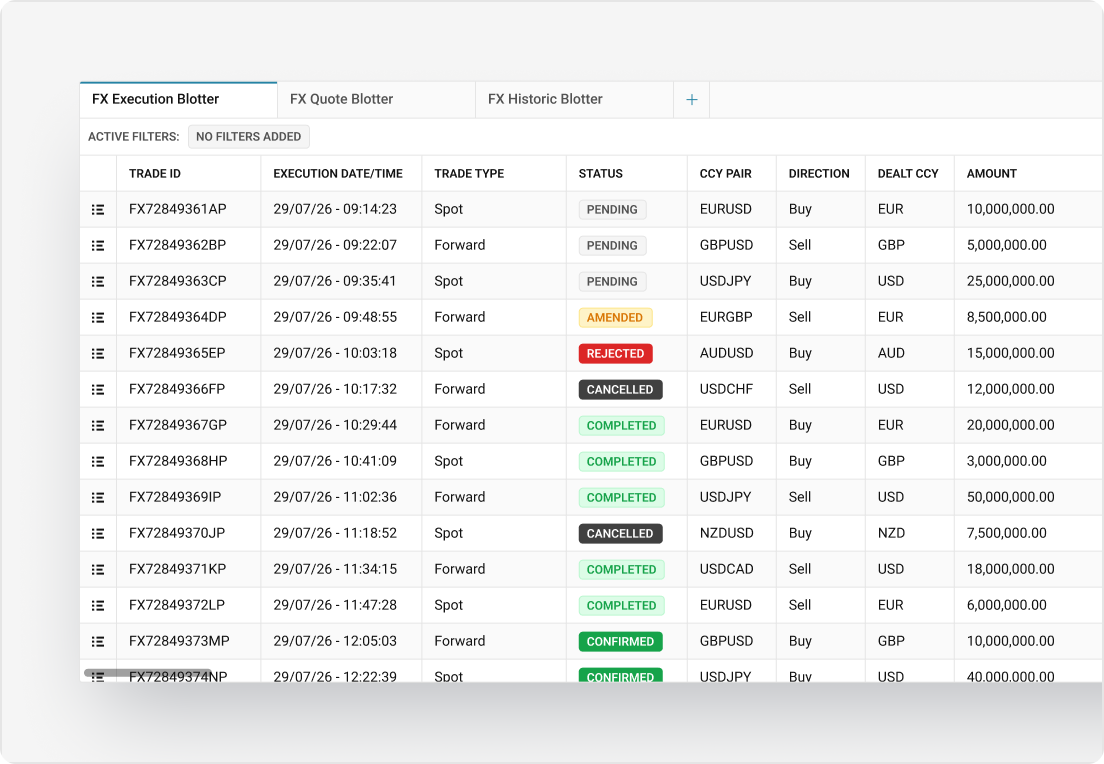Image resolution: width=1104 pixels, height=764 pixels.
Task: Click the AMENDED status badge
Action: pos(615,318)
